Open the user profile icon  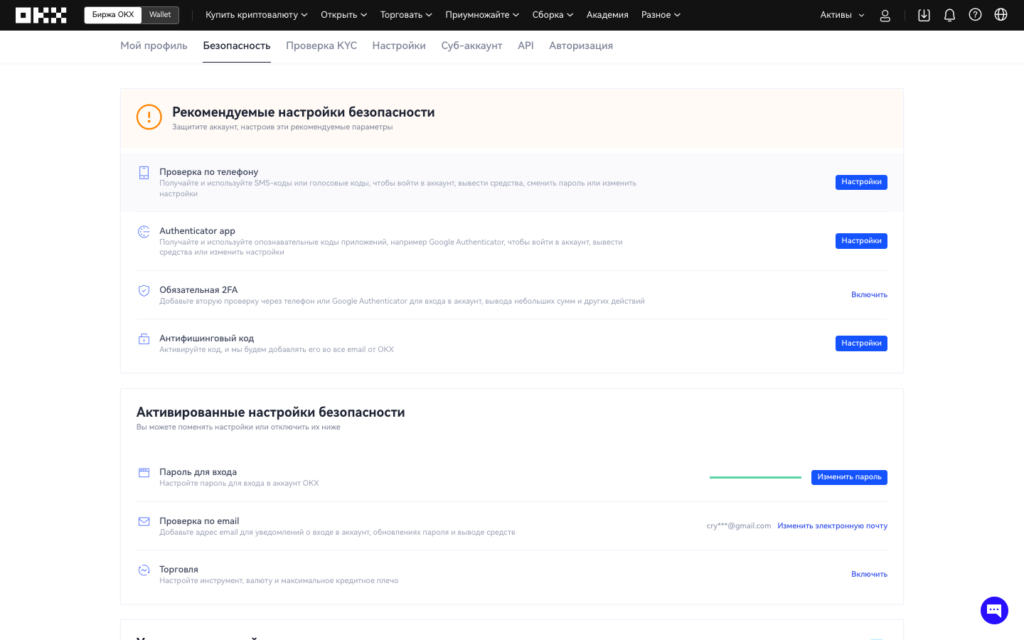(x=885, y=15)
